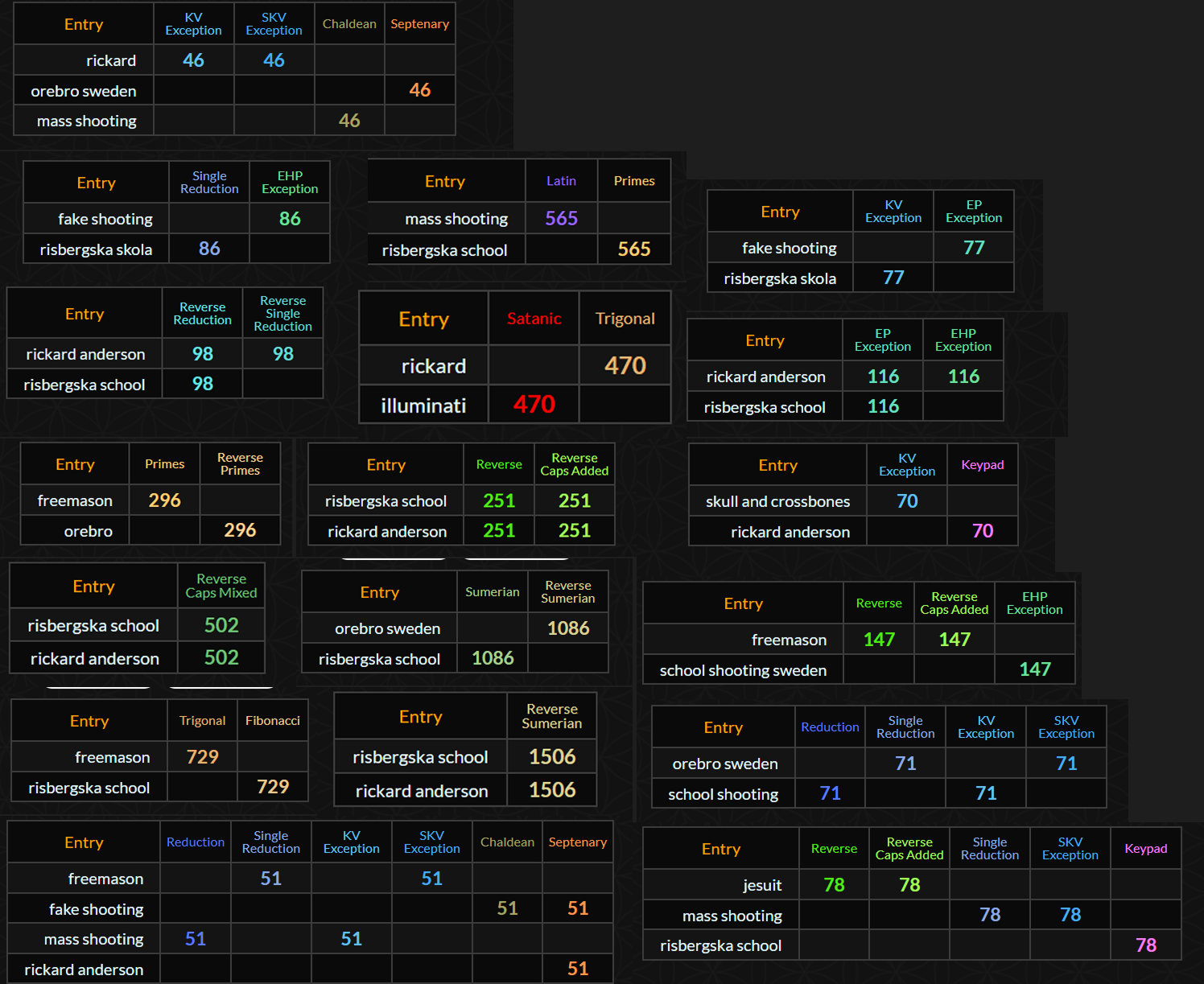The image size is (1204, 984).
Task: Click the pink 70 Keypad value
Action: coord(982,531)
